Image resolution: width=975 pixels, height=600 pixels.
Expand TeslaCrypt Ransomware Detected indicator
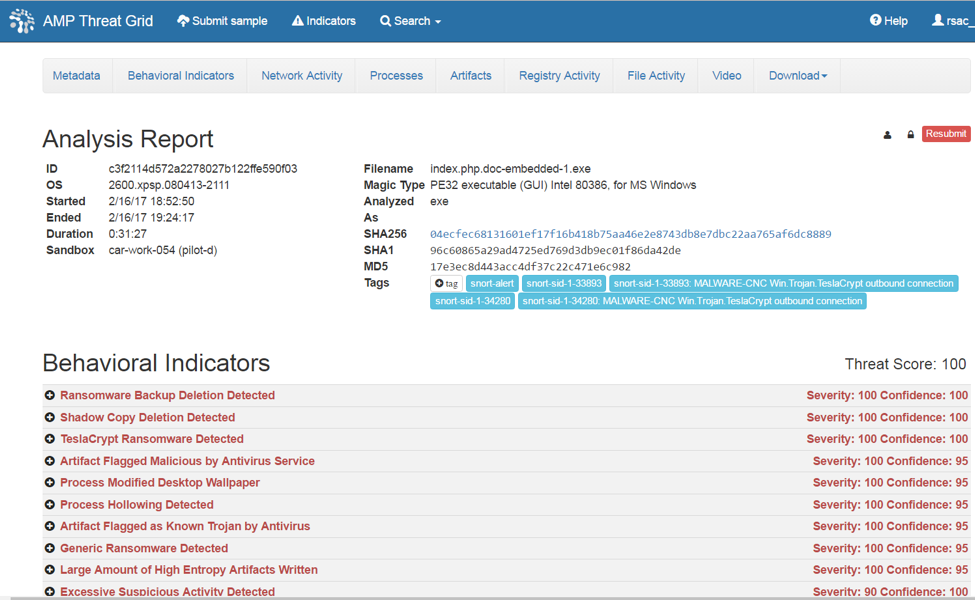point(50,439)
